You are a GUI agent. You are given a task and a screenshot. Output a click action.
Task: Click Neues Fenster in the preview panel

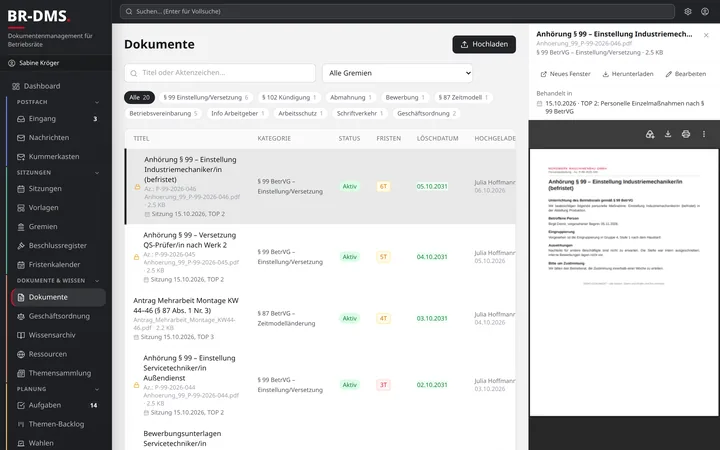(565, 74)
